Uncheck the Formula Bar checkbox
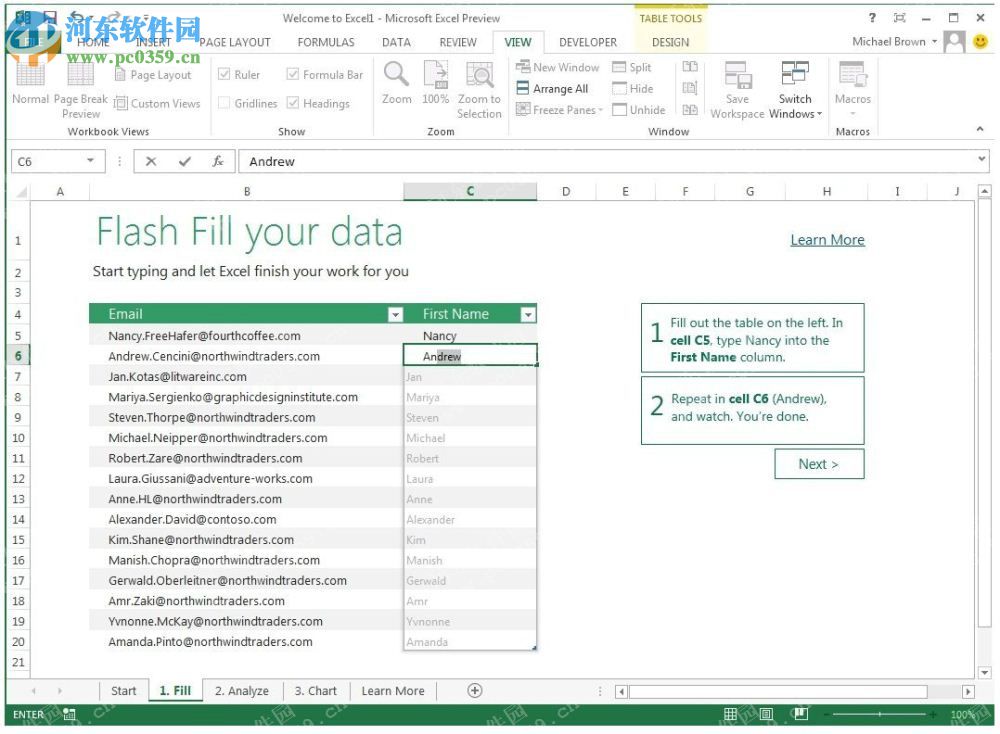Screen dimensions: 1000x734 click(293, 74)
